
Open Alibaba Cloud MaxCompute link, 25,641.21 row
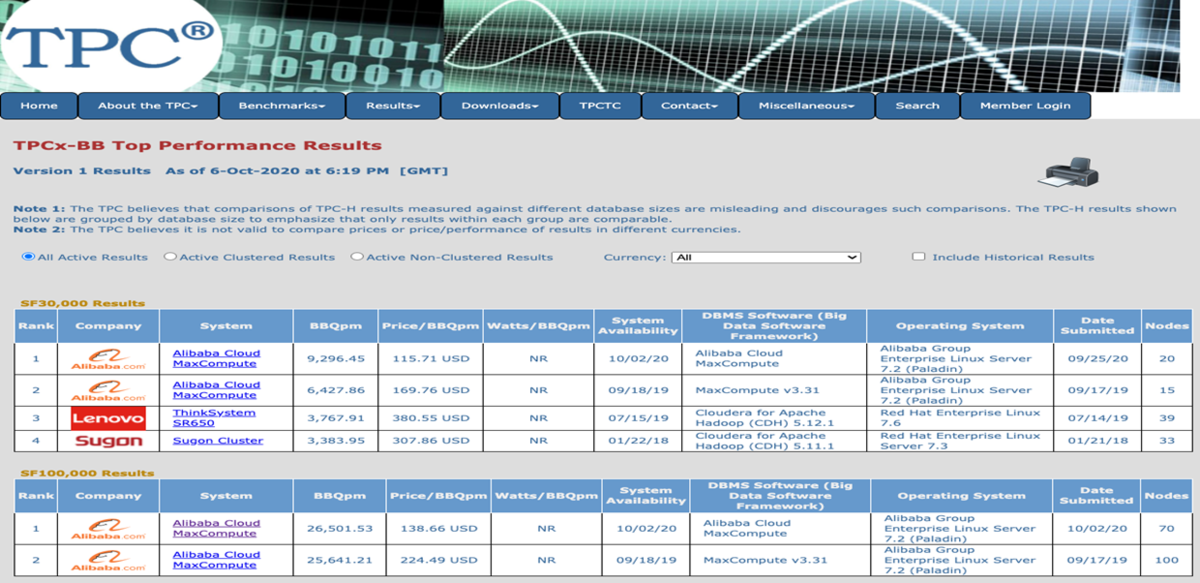[x=216, y=560]
